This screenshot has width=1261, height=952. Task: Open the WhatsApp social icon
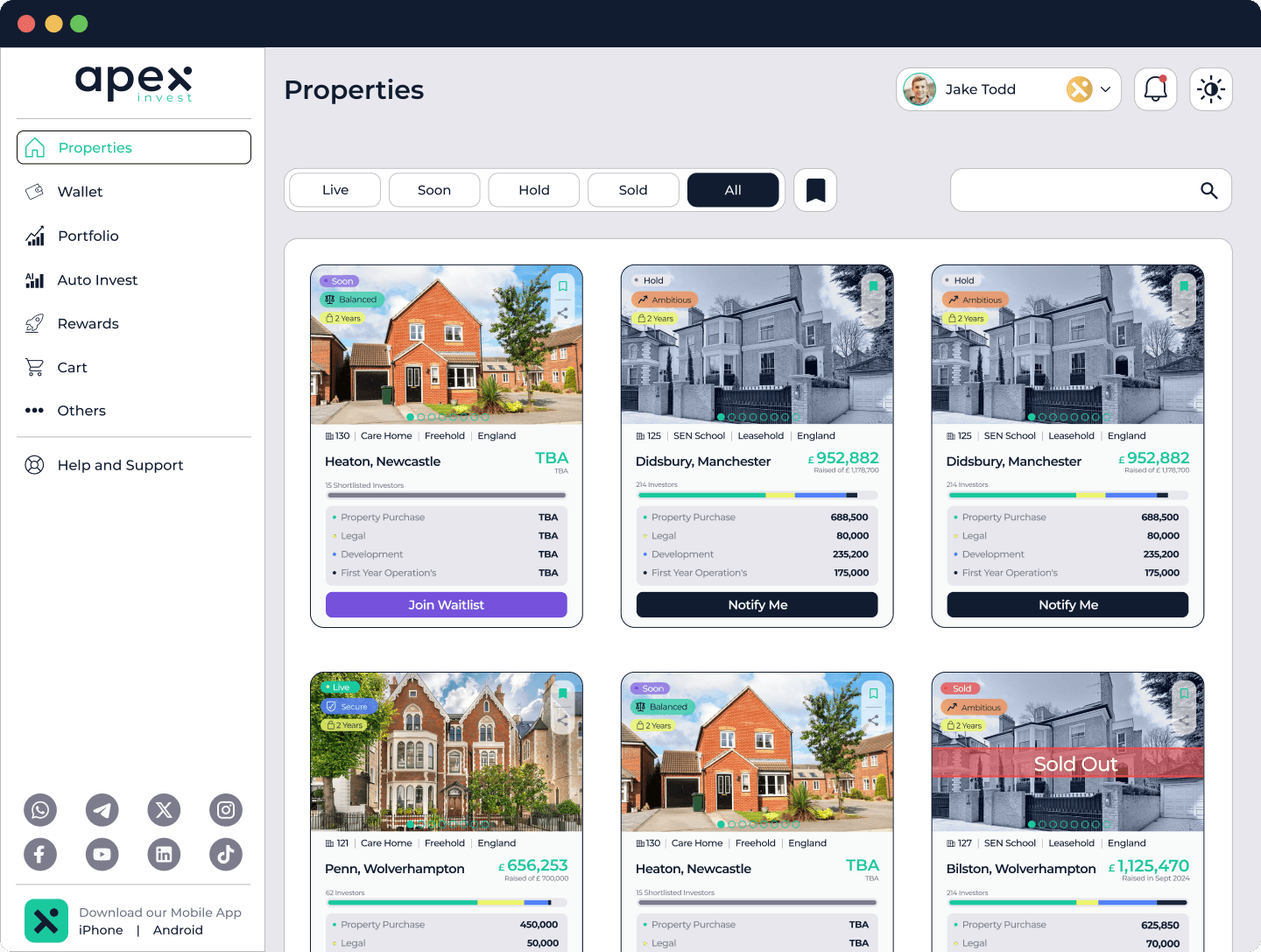[40, 810]
